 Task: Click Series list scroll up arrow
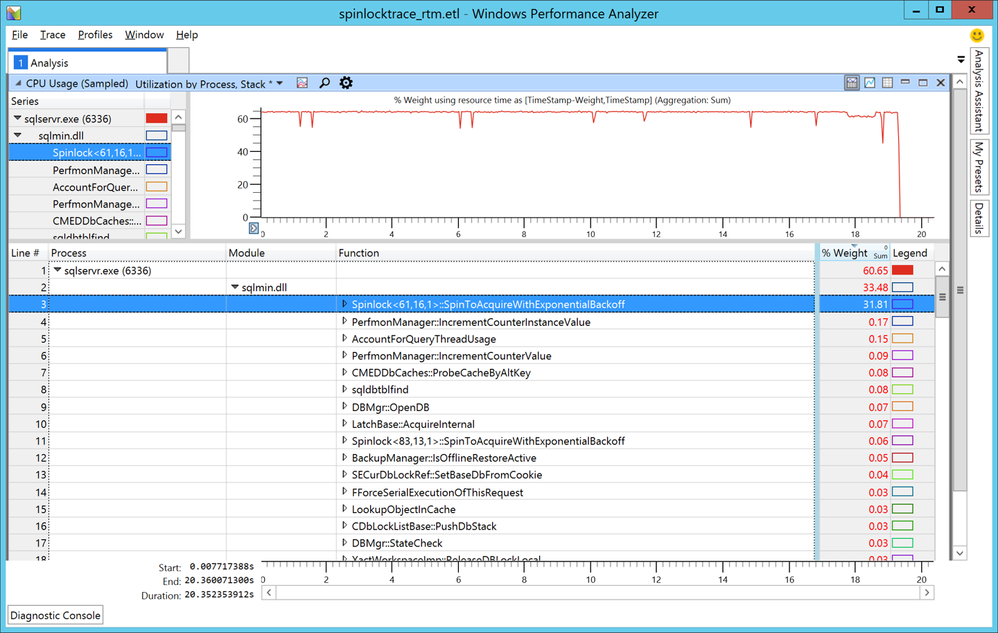(179, 117)
